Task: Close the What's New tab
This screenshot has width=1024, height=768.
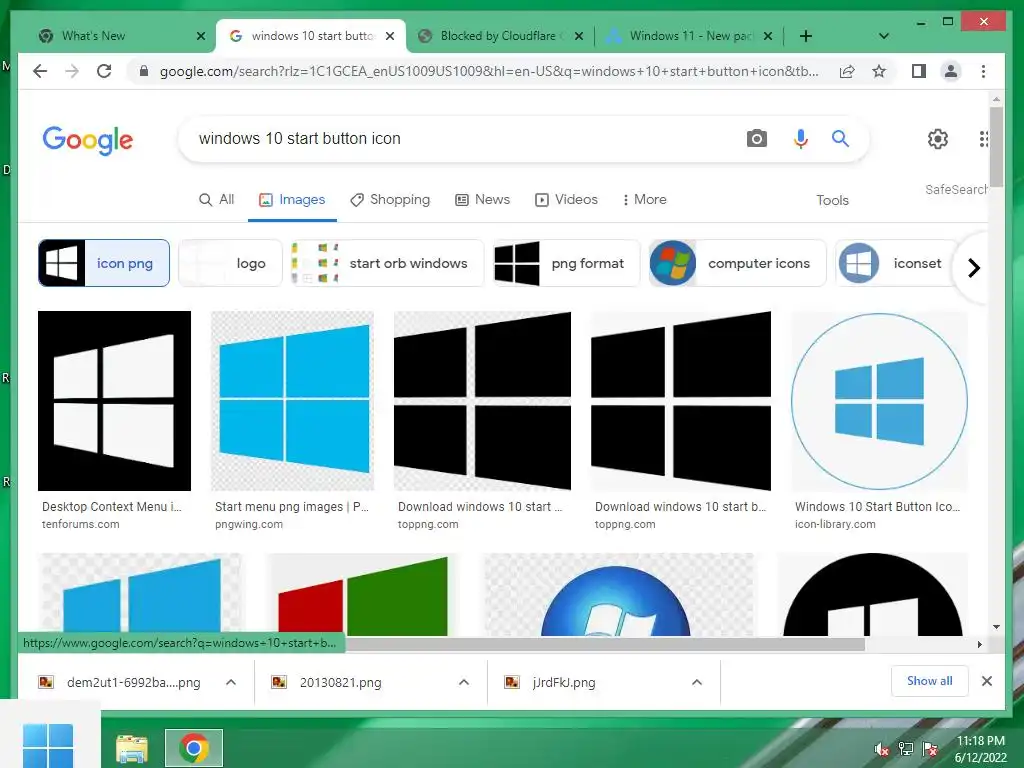Action: [x=201, y=36]
